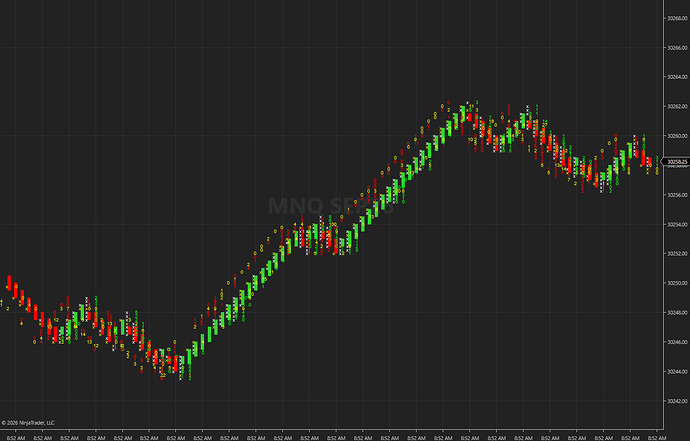Click the 30266.00 price scale label
Viewport: 690px width, 441px height.
[677, 48]
